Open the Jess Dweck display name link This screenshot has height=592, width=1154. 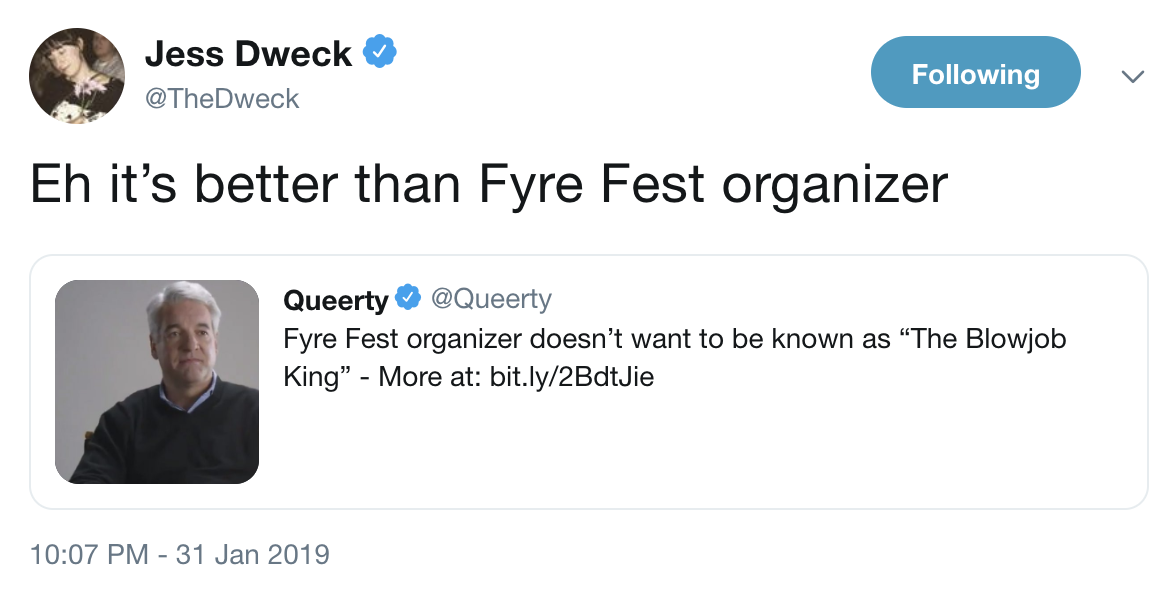tap(248, 54)
